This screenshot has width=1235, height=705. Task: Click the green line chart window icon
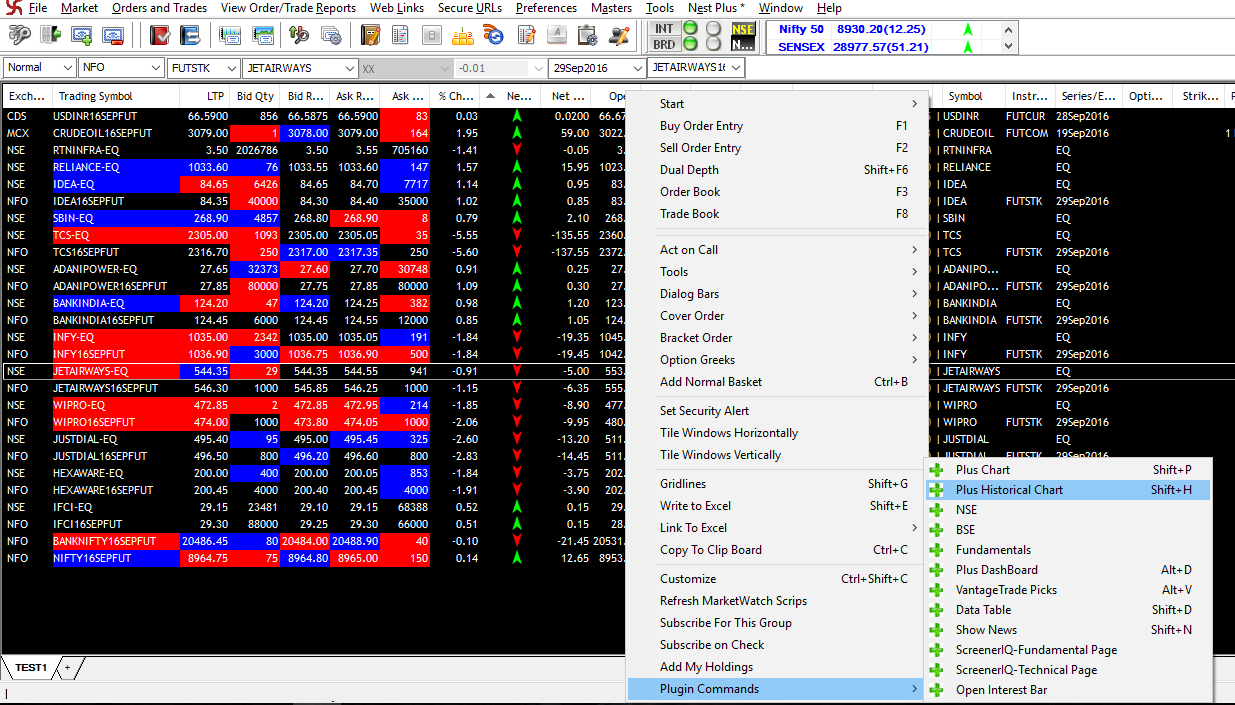tap(263, 36)
